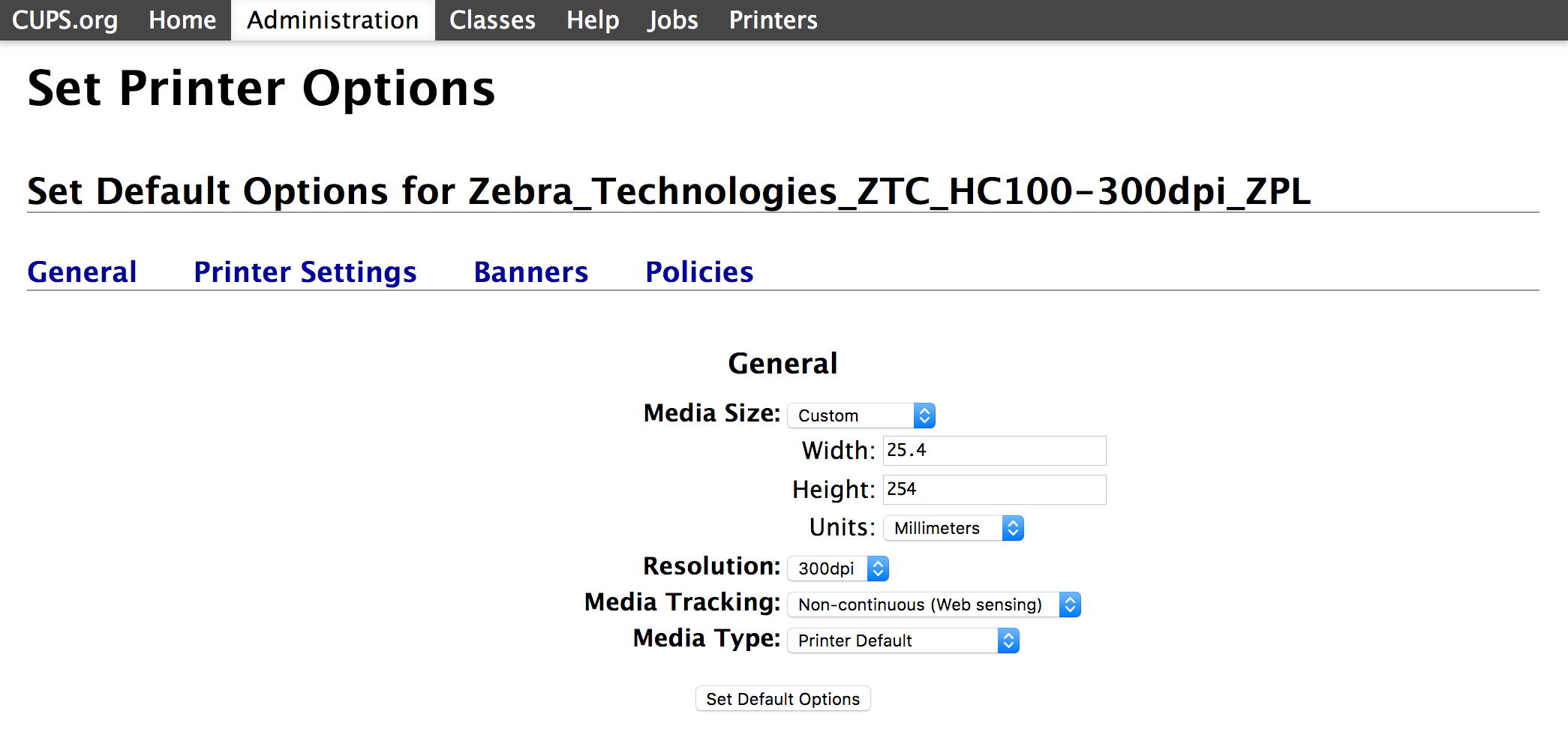The image size is (1568, 741).
Task: Expand the Media Size dropdown
Action: (861, 415)
